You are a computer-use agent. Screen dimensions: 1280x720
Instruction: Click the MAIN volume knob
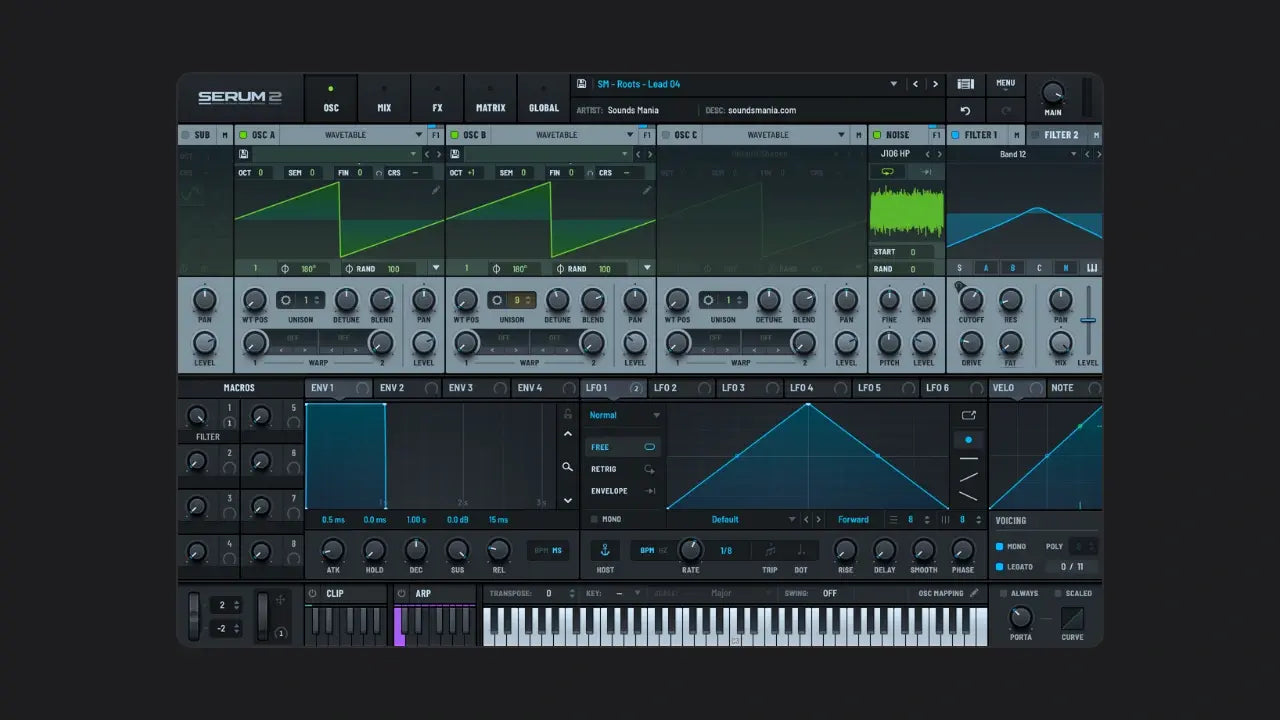(1053, 94)
